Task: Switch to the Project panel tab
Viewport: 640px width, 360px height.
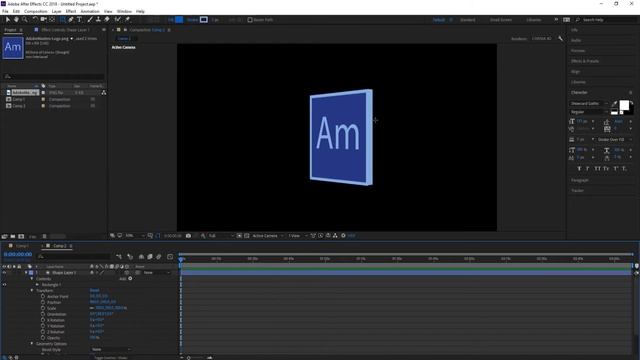Action: (10, 30)
